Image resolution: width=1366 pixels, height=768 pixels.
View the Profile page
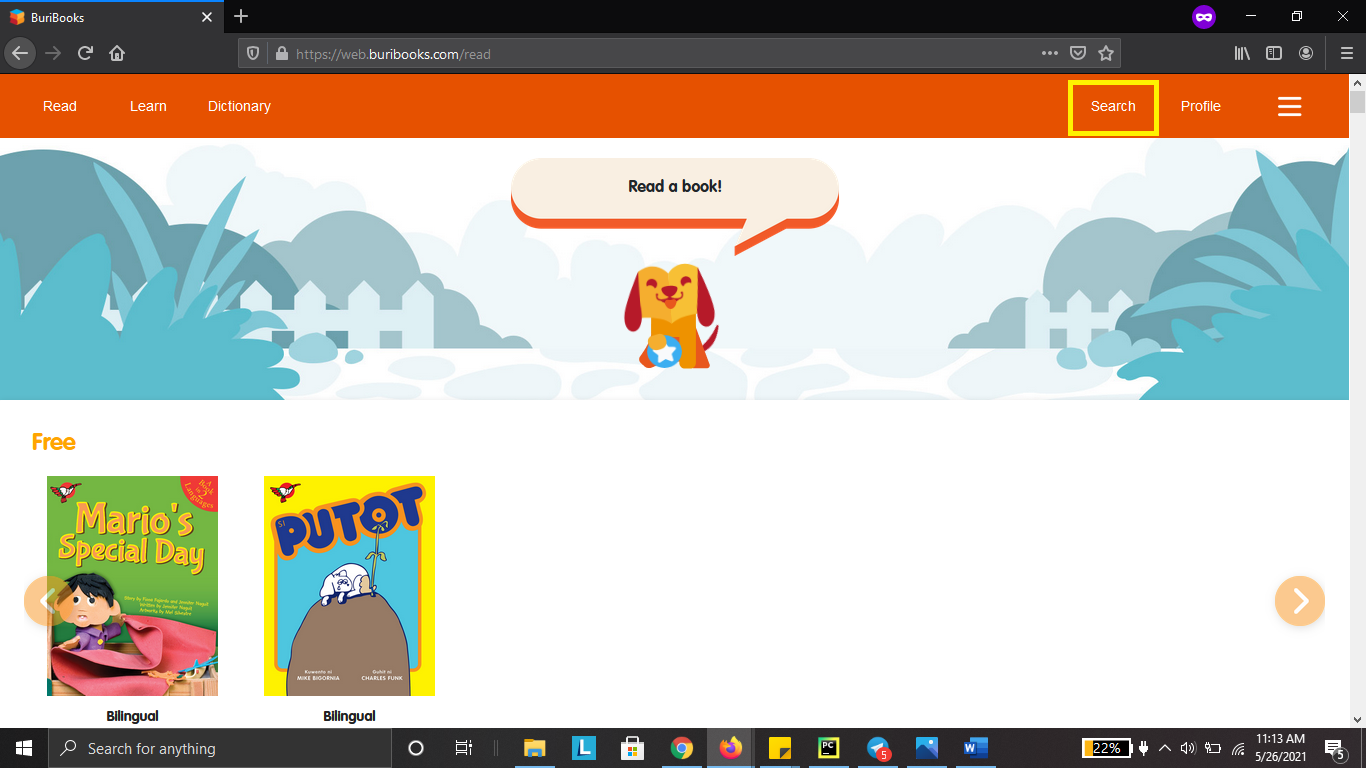click(1201, 106)
